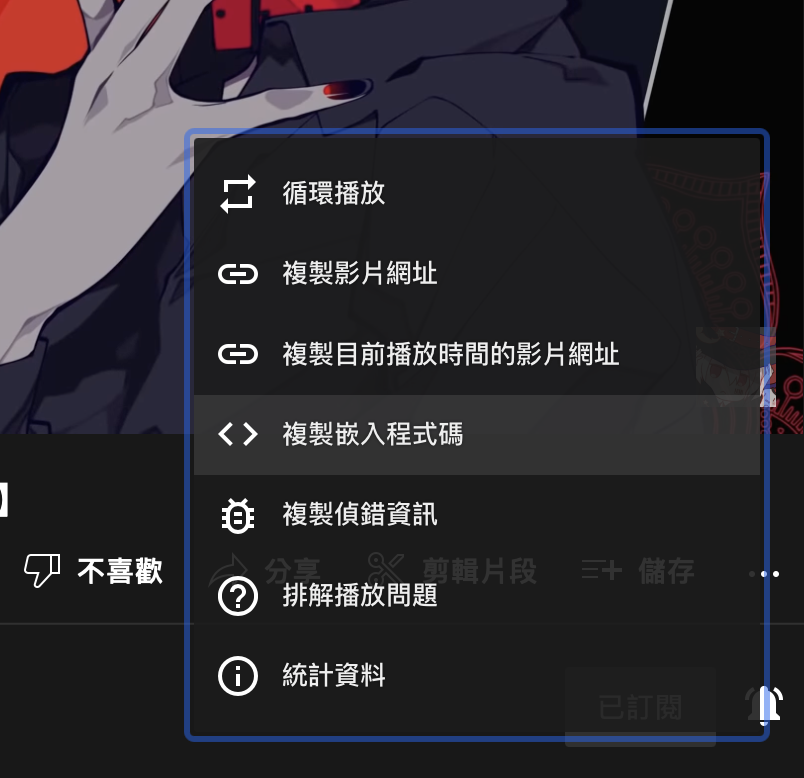Open the 分享 share options
The width and height of the screenshot is (804, 778).
pos(265,571)
